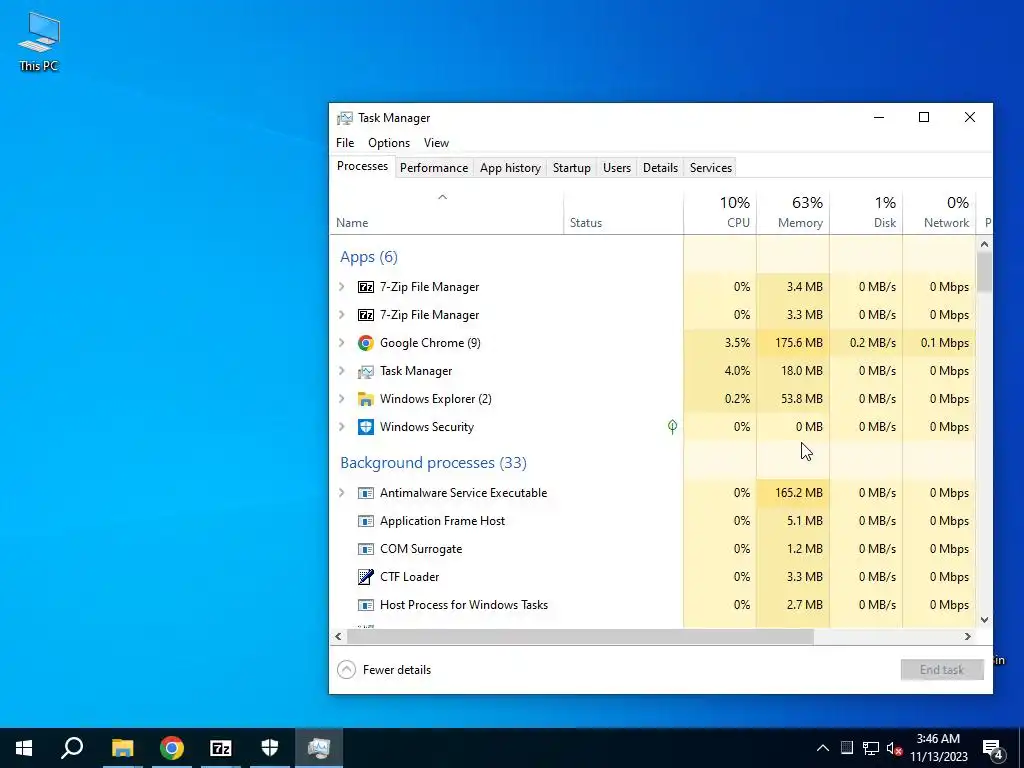Screen dimensions: 1024x768
Task: Click vertical scrollbar down arrow
Action: 984,620
